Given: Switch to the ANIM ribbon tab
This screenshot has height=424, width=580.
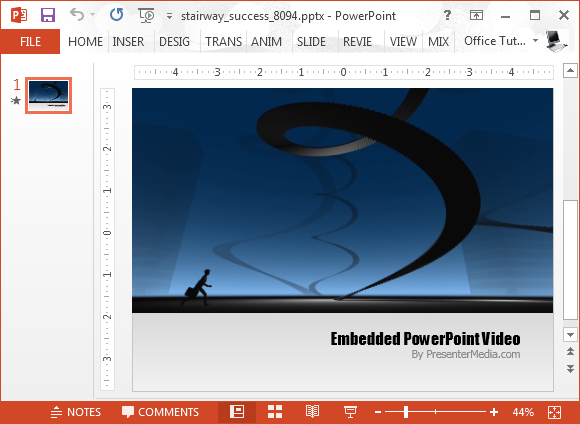Looking at the screenshot, I should coord(266,41).
